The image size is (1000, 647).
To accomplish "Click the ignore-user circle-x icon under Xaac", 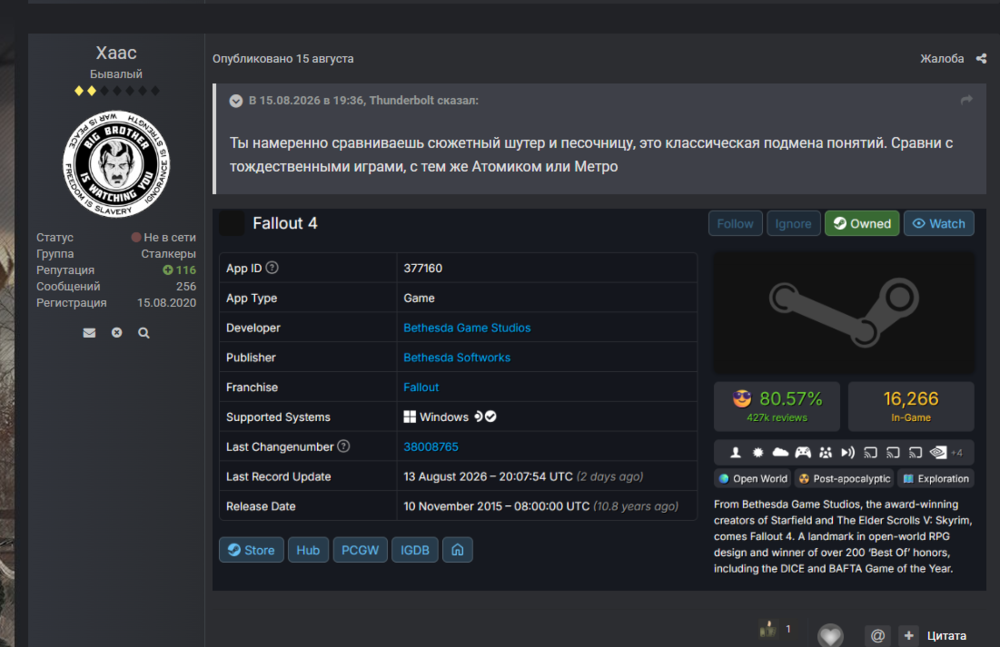I will pyautogui.click(x=117, y=332).
